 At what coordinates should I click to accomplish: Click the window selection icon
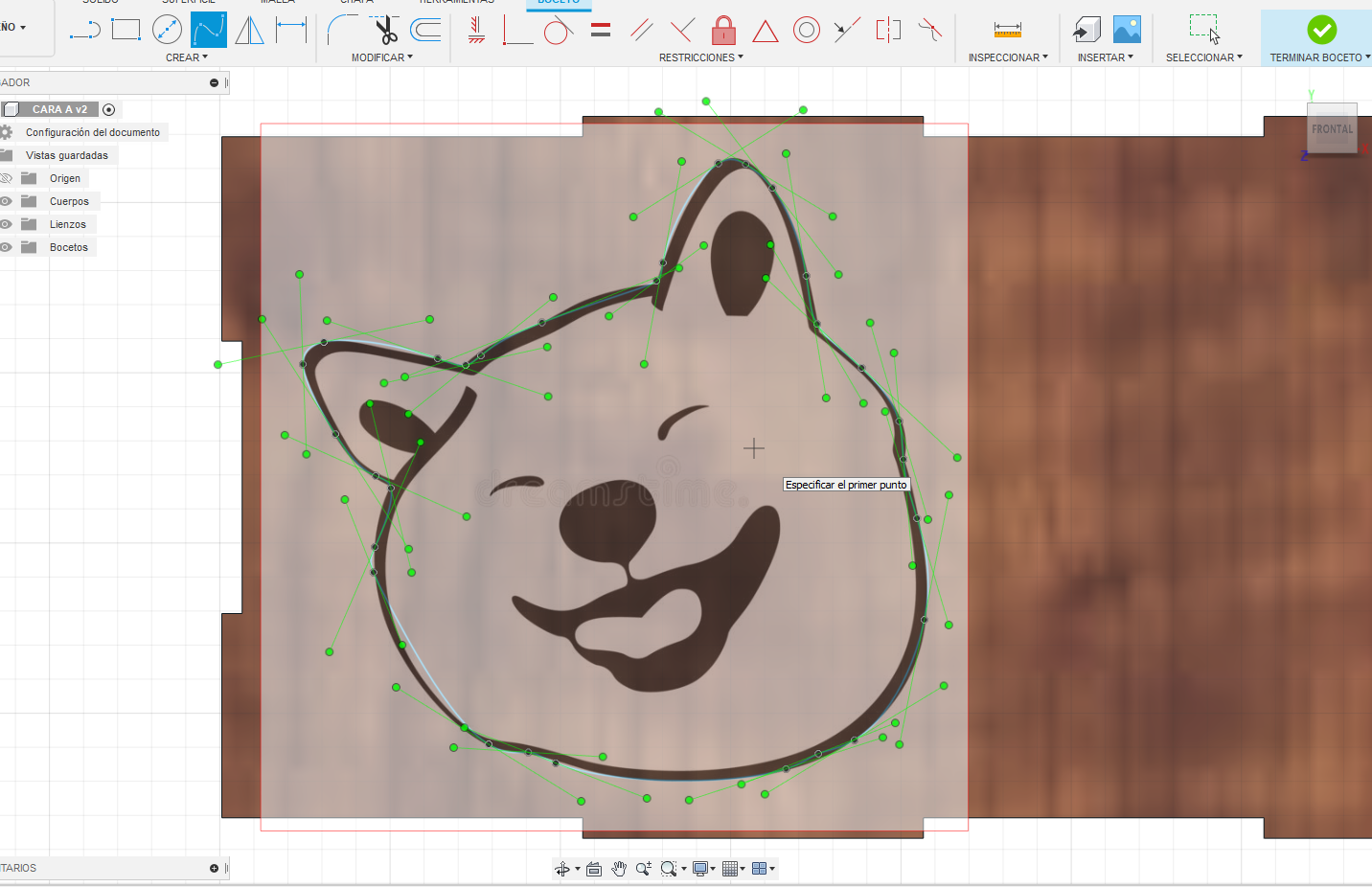[1203, 30]
